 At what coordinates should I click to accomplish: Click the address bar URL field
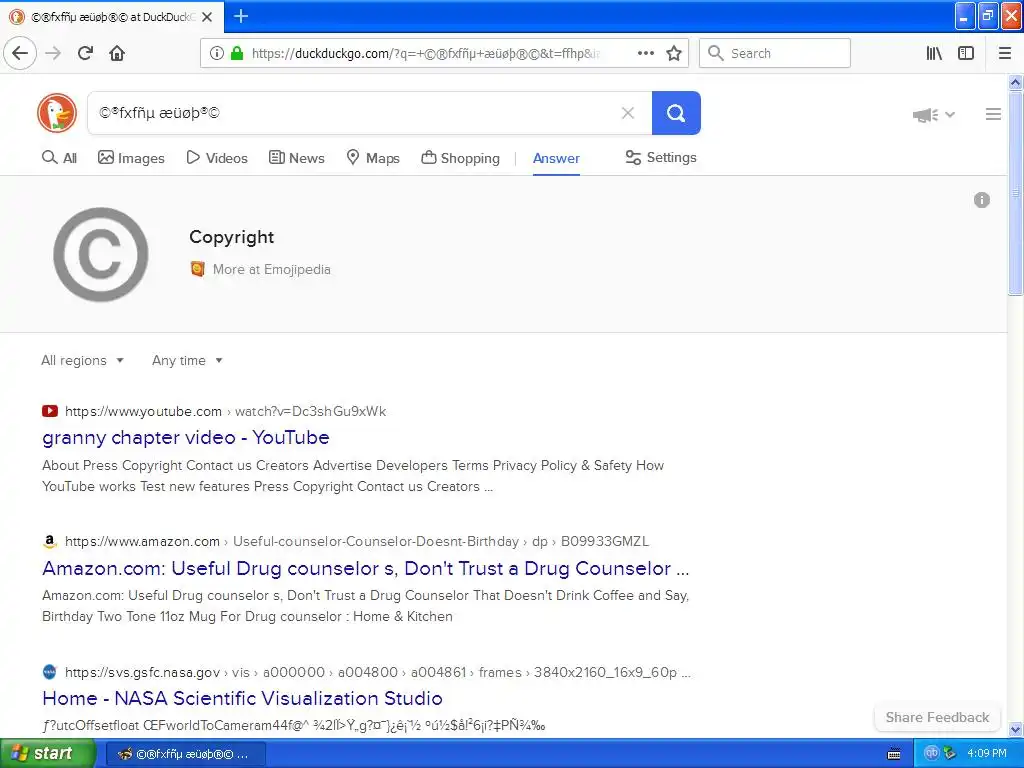pos(424,54)
